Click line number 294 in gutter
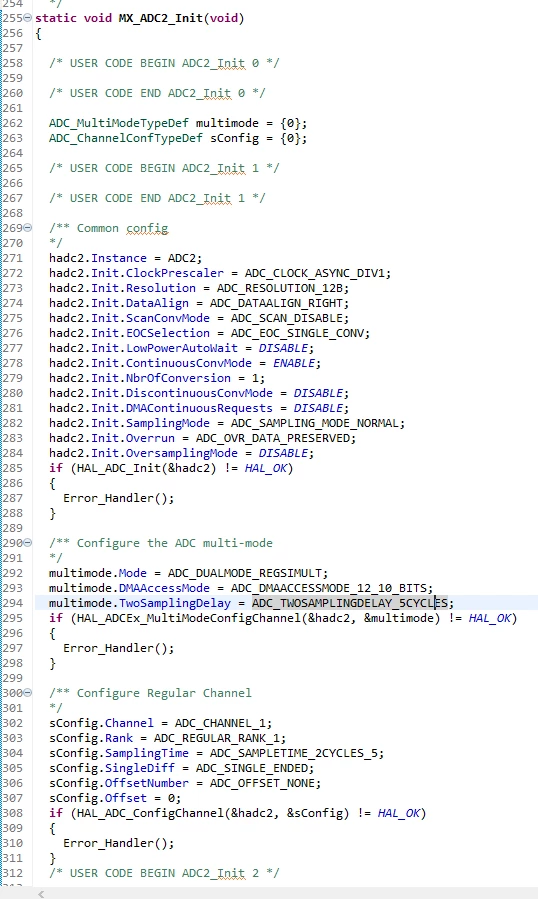 12,603
